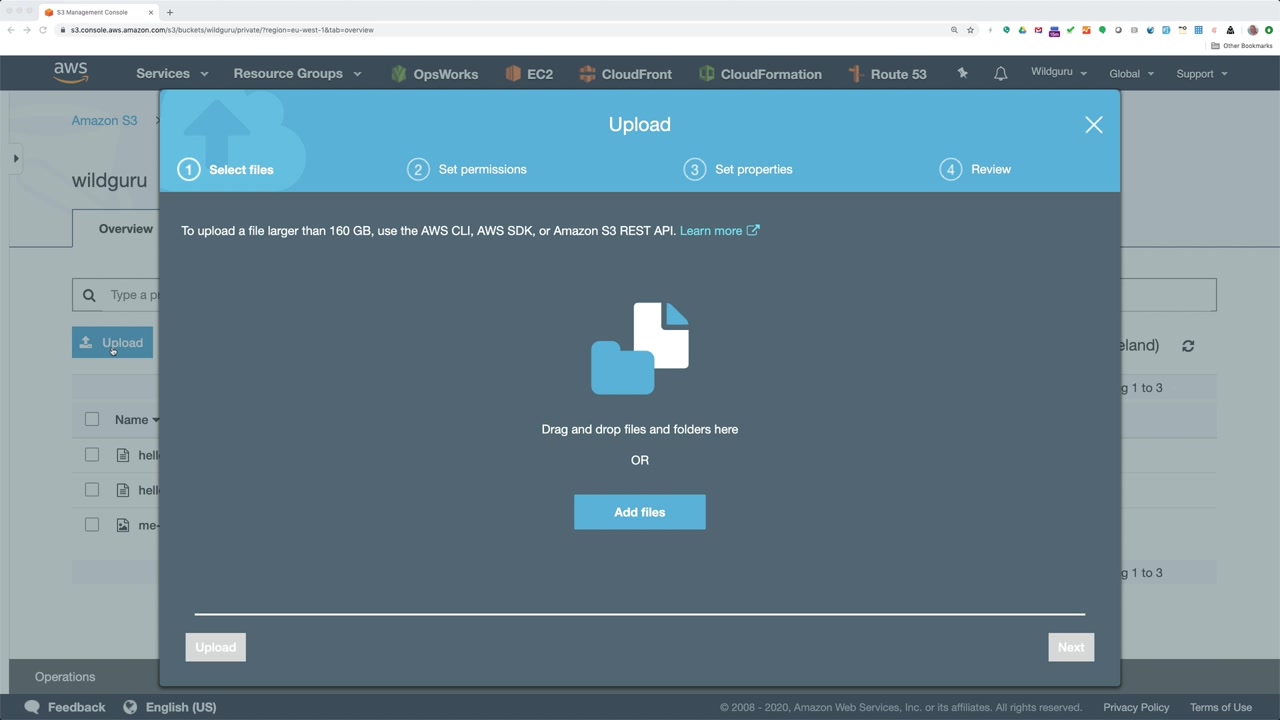This screenshot has width=1280, height=720.
Task: Open the browser profile avatar
Action: click(x=1252, y=30)
